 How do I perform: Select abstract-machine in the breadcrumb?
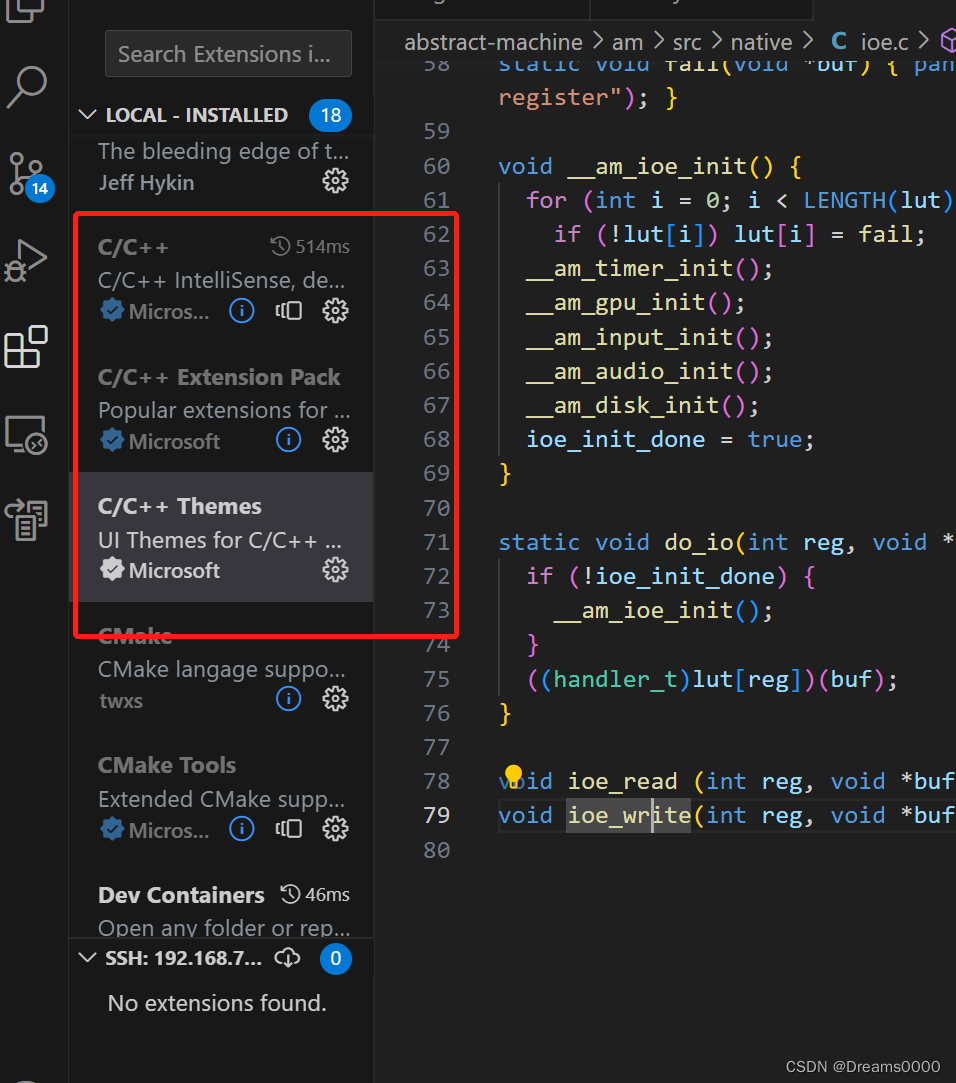click(493, 42)
